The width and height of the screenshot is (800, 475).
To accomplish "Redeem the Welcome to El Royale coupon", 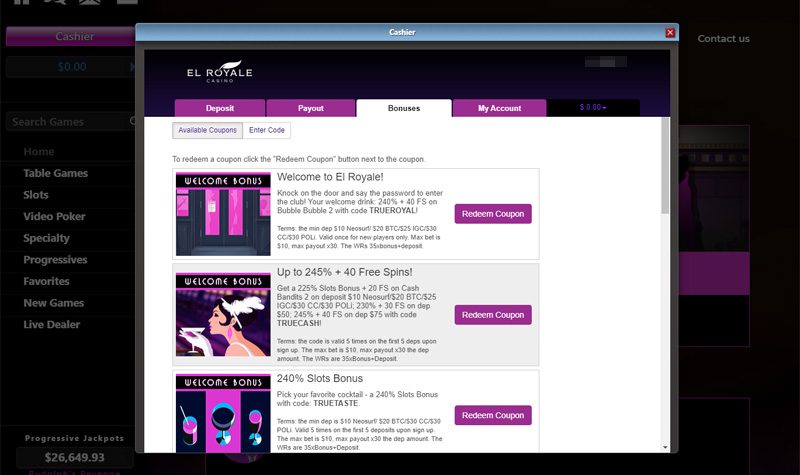I will point(493,214).
